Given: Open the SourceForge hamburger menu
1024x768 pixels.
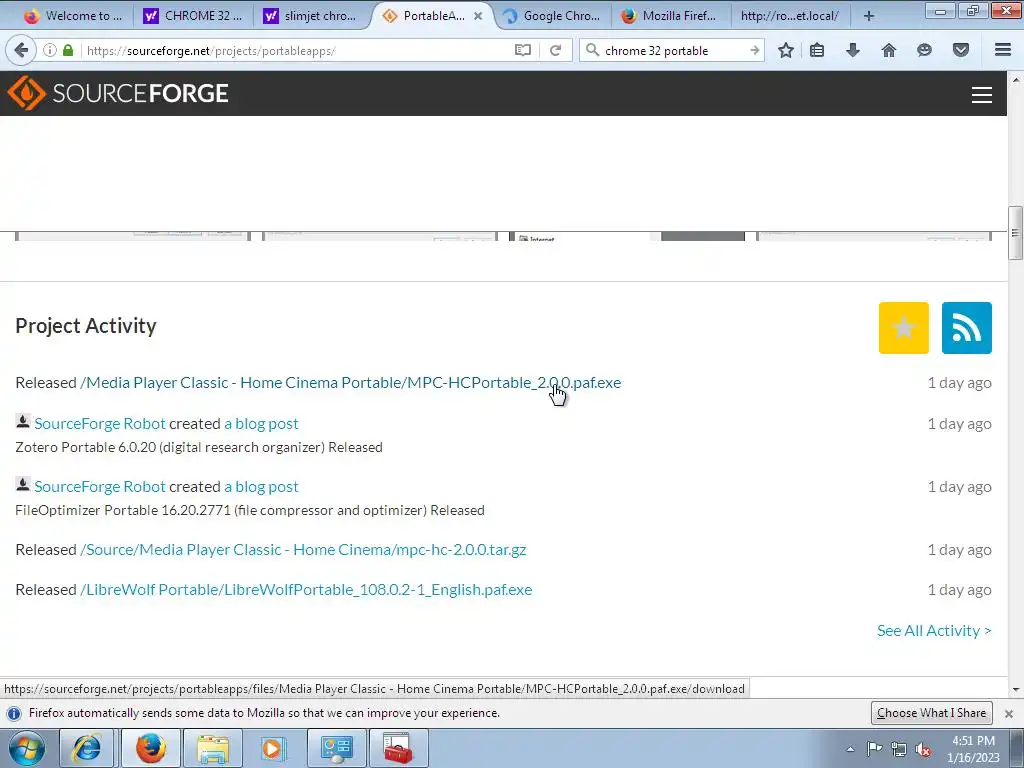Looking at the screenshot, I should click(982, 95).
